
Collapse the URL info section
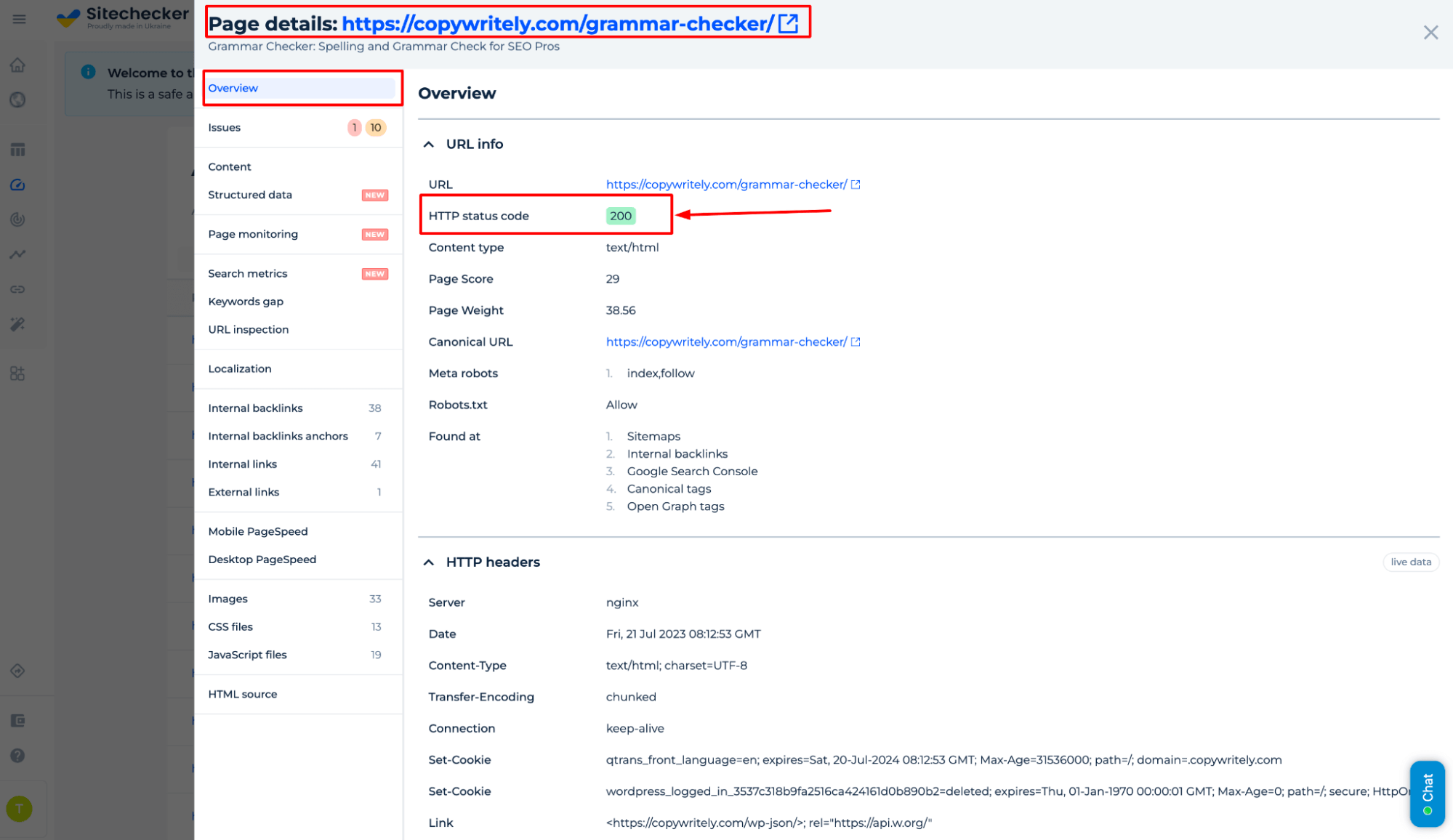coord(432,144)
